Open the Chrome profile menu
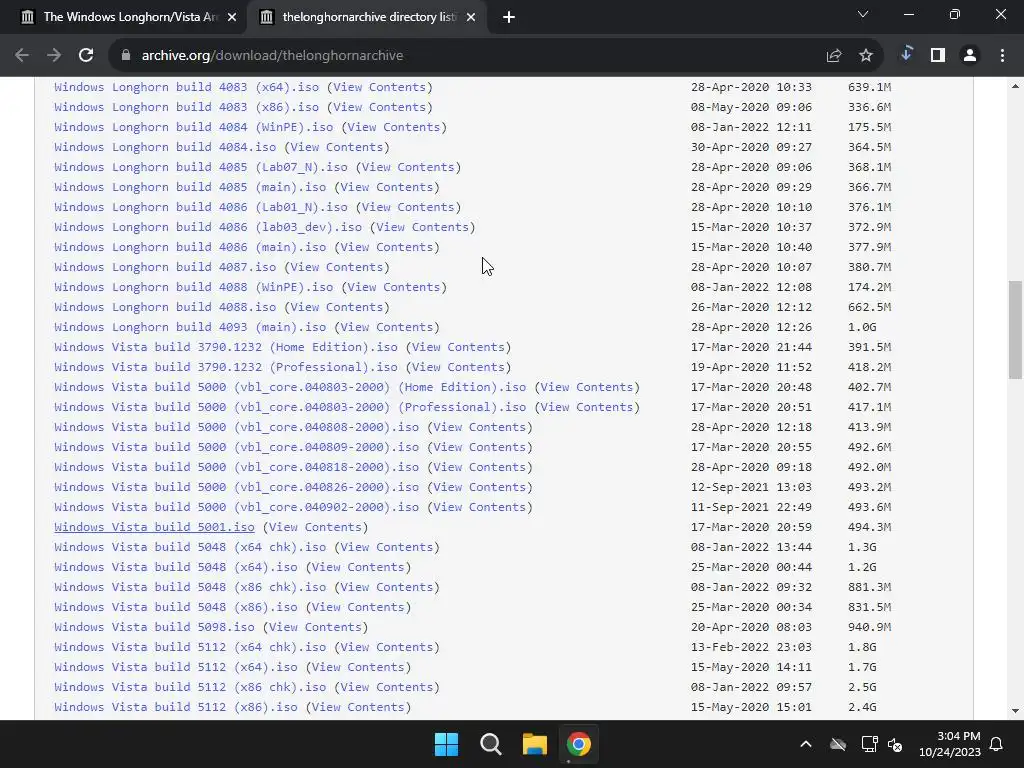Viewport: 1024px width, 768px height. (x=970, y=56)
